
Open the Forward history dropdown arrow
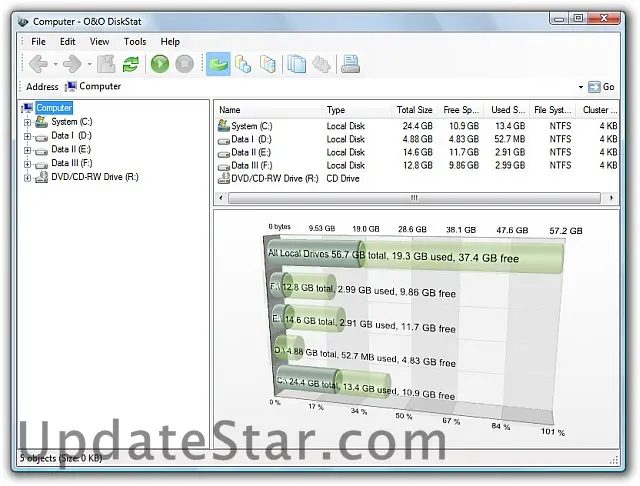coord(89,64)
